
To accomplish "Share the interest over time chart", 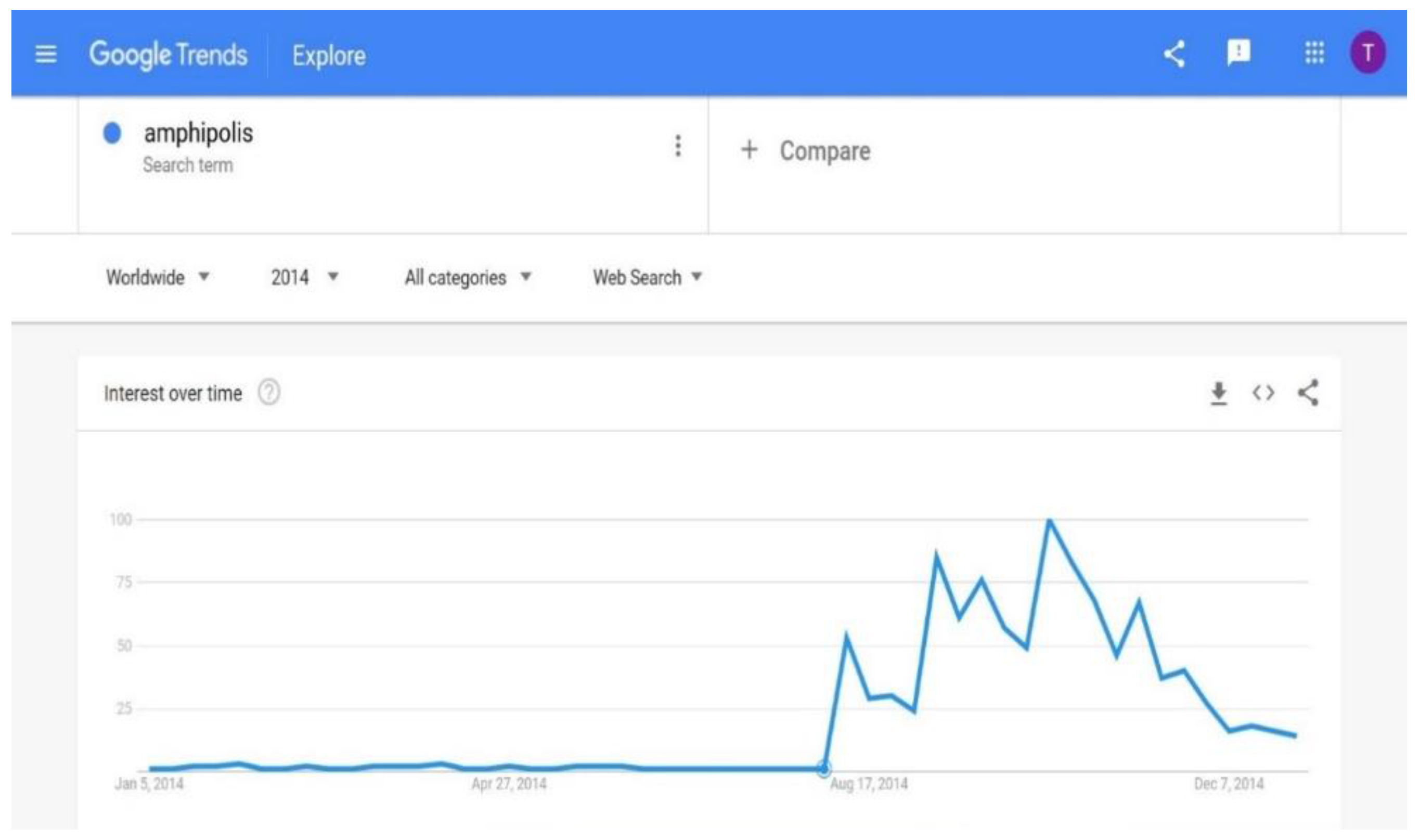I will [1308, 393].
